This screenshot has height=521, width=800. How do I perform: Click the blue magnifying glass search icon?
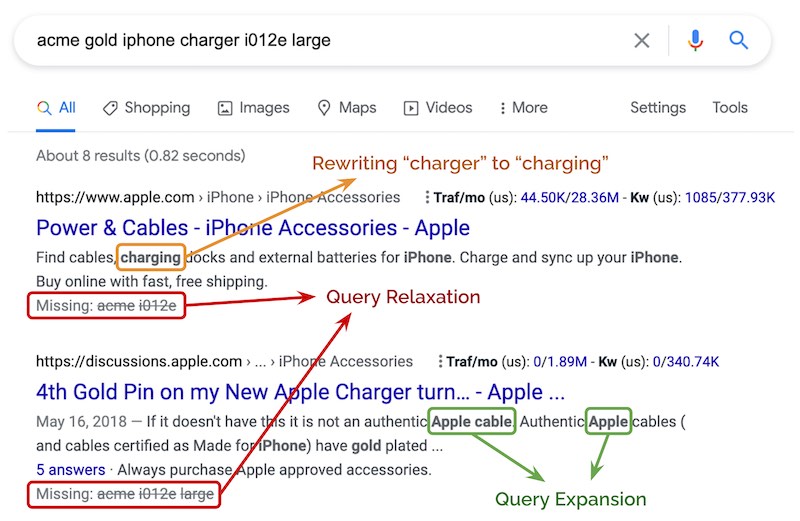pos(739,41)
